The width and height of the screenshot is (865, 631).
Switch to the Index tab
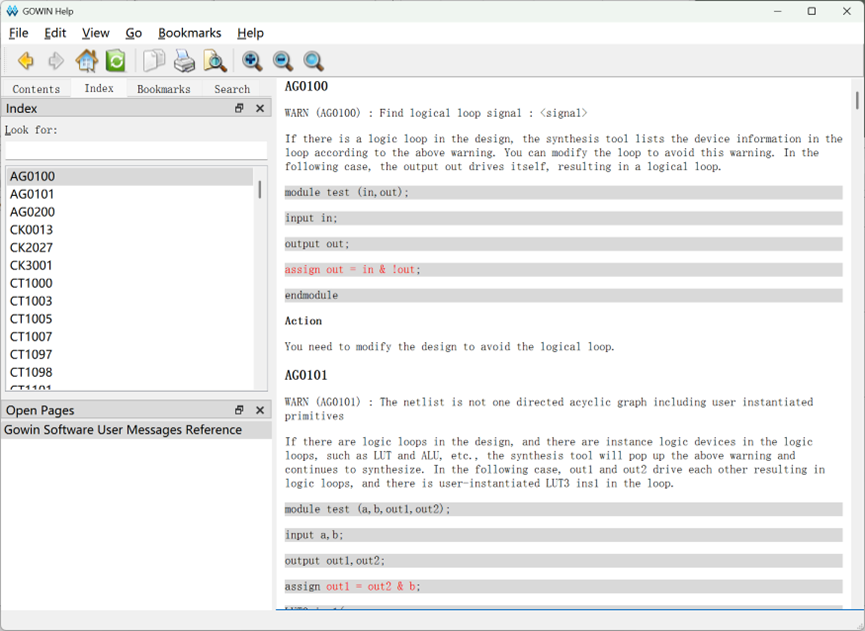[x=99, y=88]
